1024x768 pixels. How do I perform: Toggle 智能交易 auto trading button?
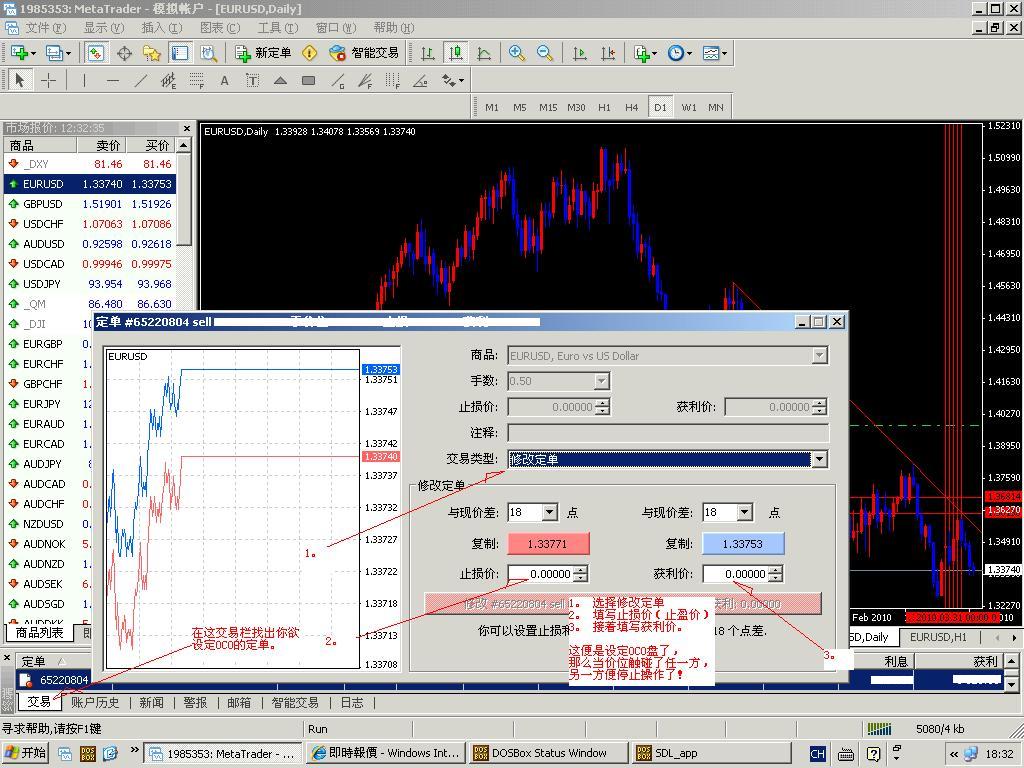[364, 53]
